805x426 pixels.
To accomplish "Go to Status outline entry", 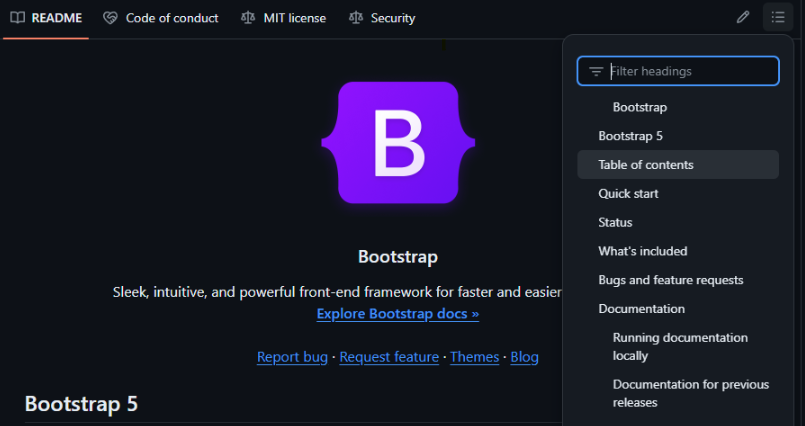I will (x=678, y=222).
